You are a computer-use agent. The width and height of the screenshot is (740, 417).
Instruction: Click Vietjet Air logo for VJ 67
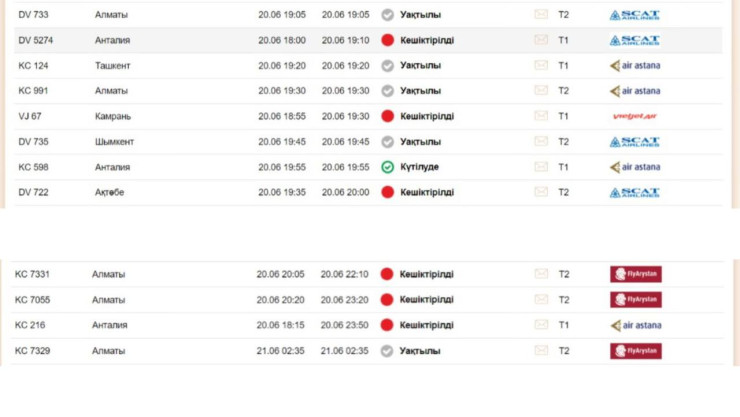(634, 116)
